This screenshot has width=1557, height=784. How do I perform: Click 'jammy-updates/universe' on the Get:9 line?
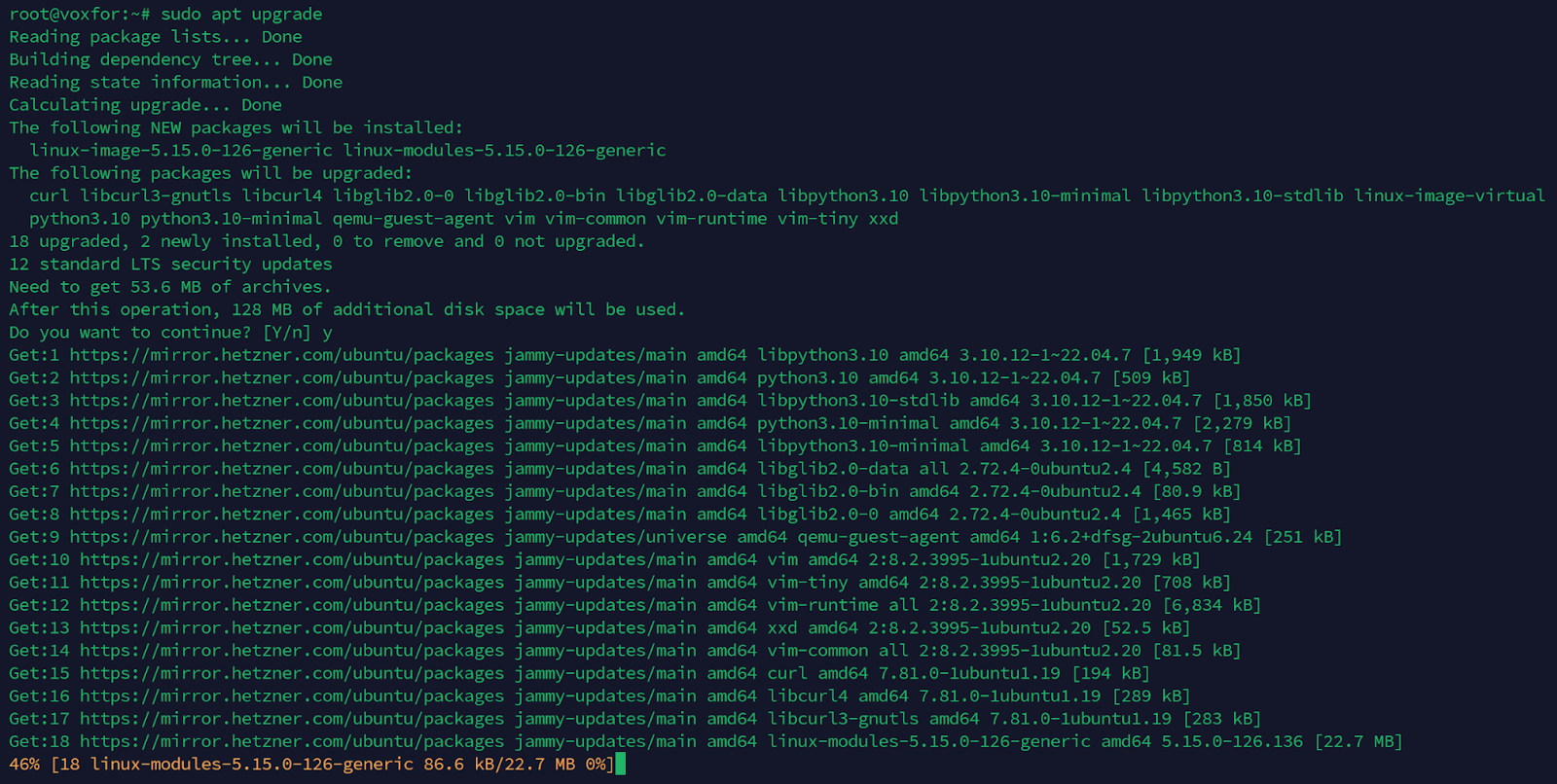coord(616,537)
